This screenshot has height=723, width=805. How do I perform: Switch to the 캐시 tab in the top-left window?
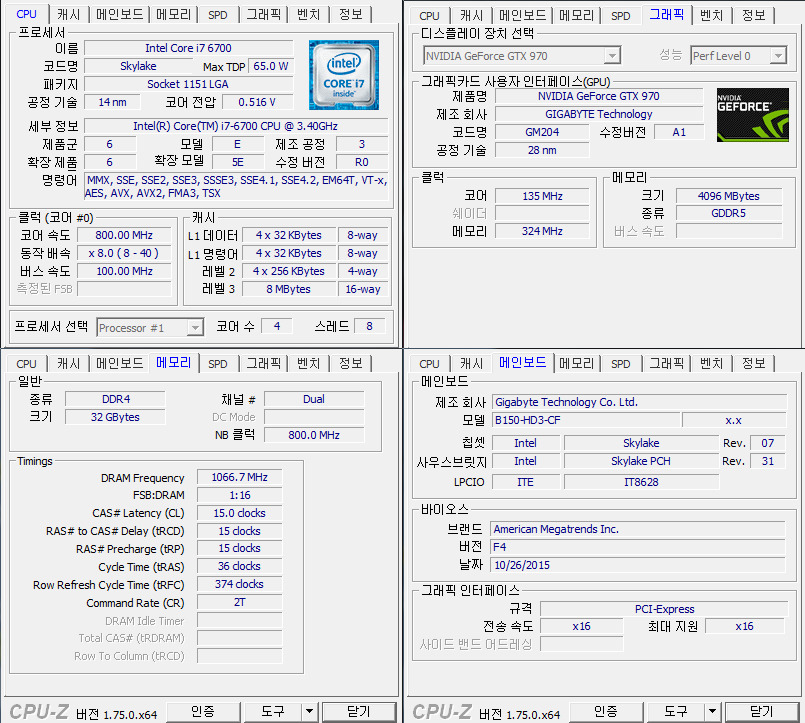(x=69, y=15)
